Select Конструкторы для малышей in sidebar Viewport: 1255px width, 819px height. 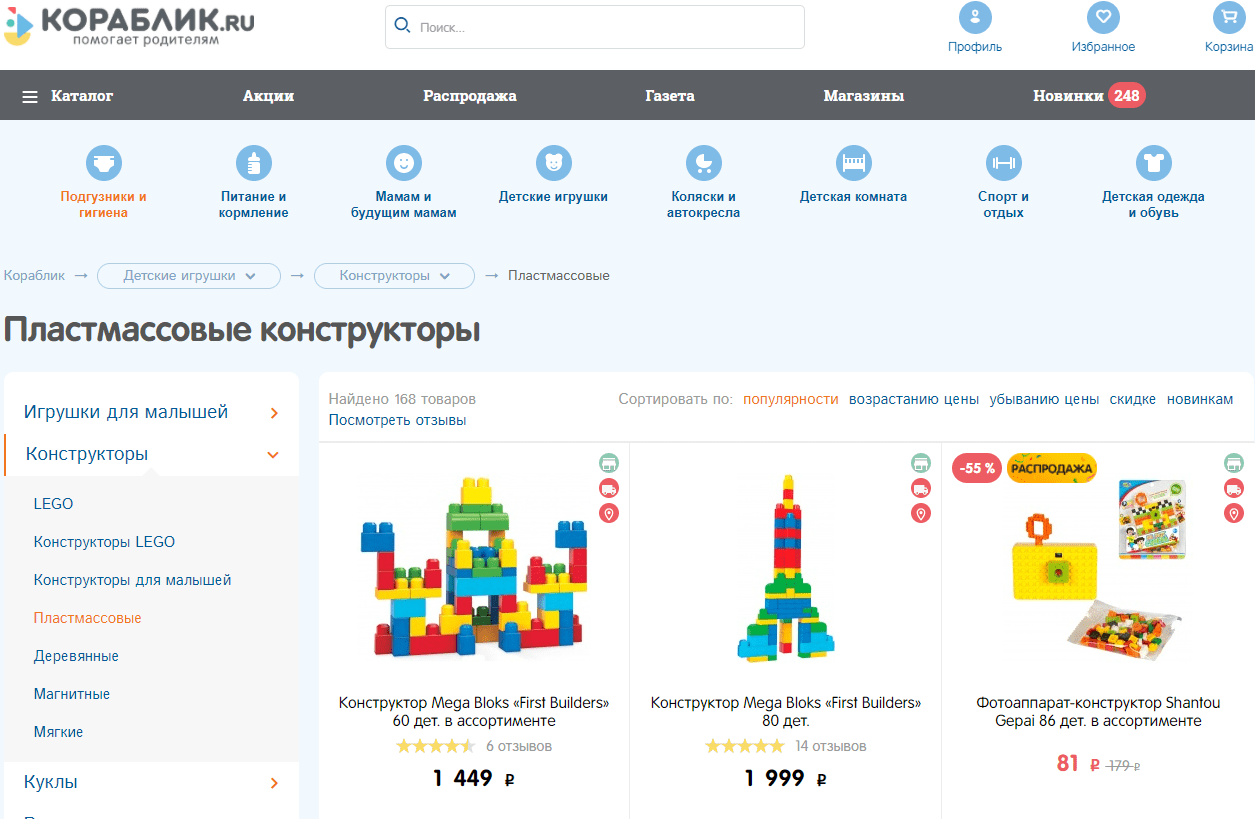[132, 580]
